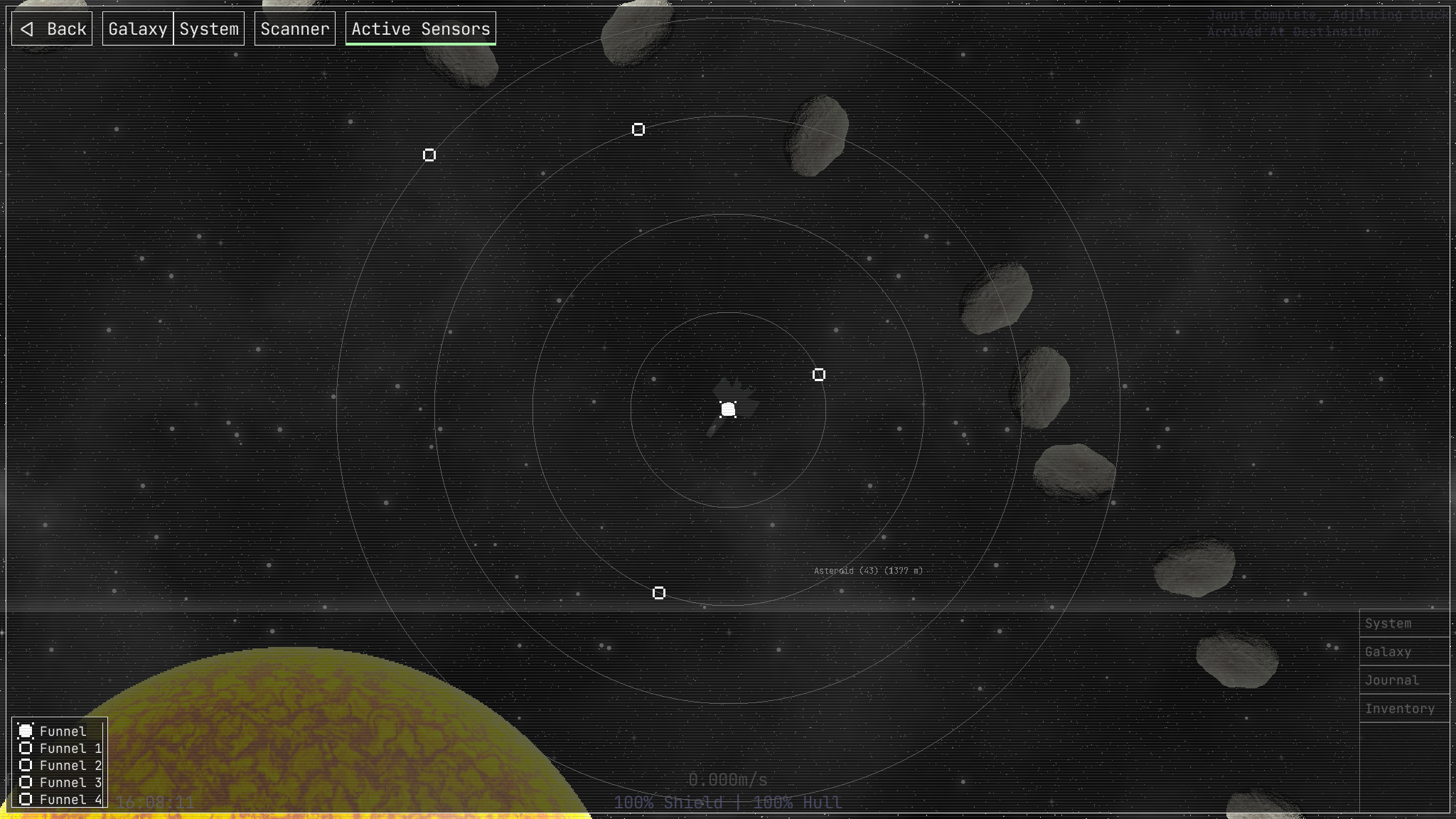
Task: Select the Active Sensors tab
Action: [x=420, y=29]
